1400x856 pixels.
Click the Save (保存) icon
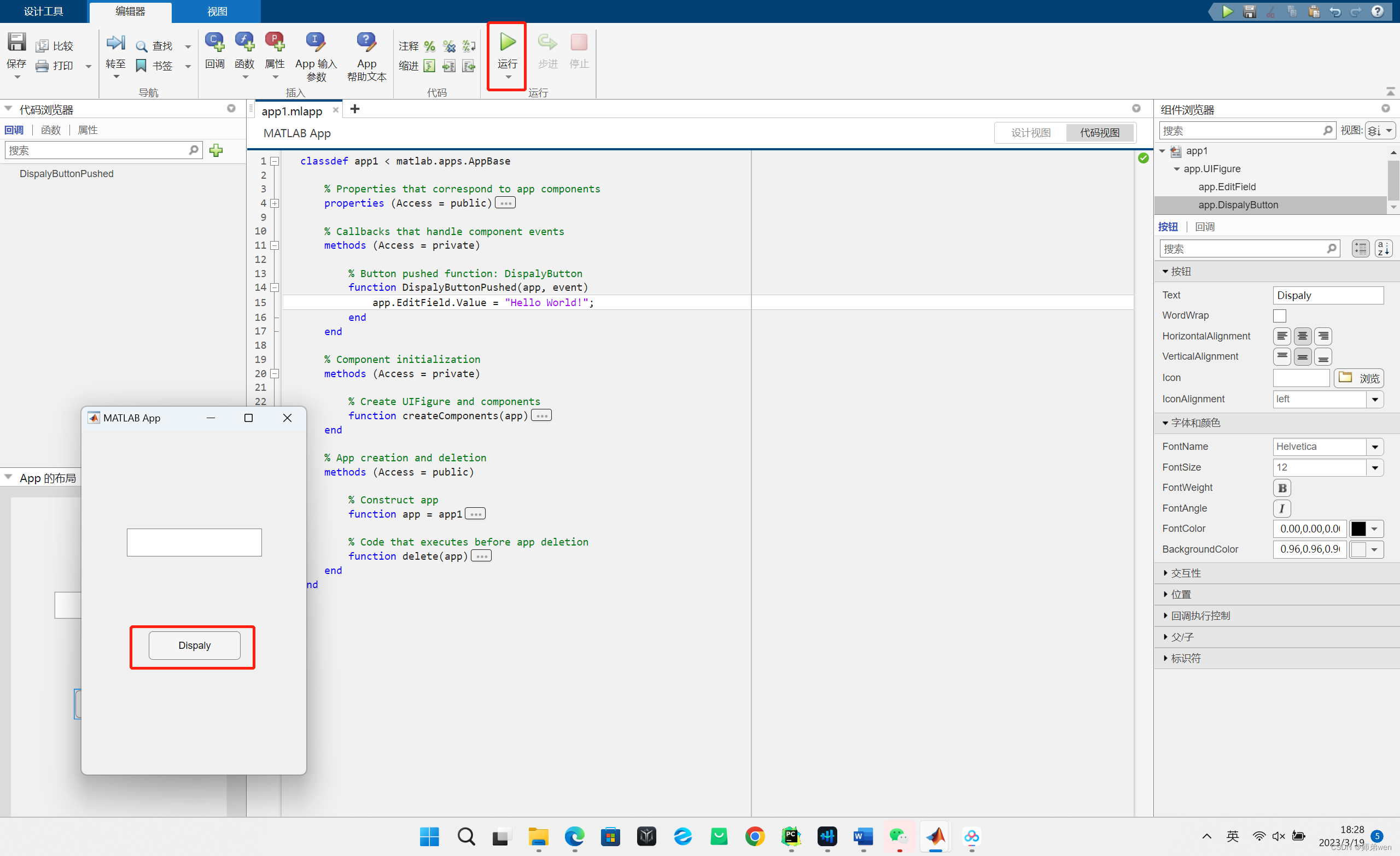[x=16, y=42]
